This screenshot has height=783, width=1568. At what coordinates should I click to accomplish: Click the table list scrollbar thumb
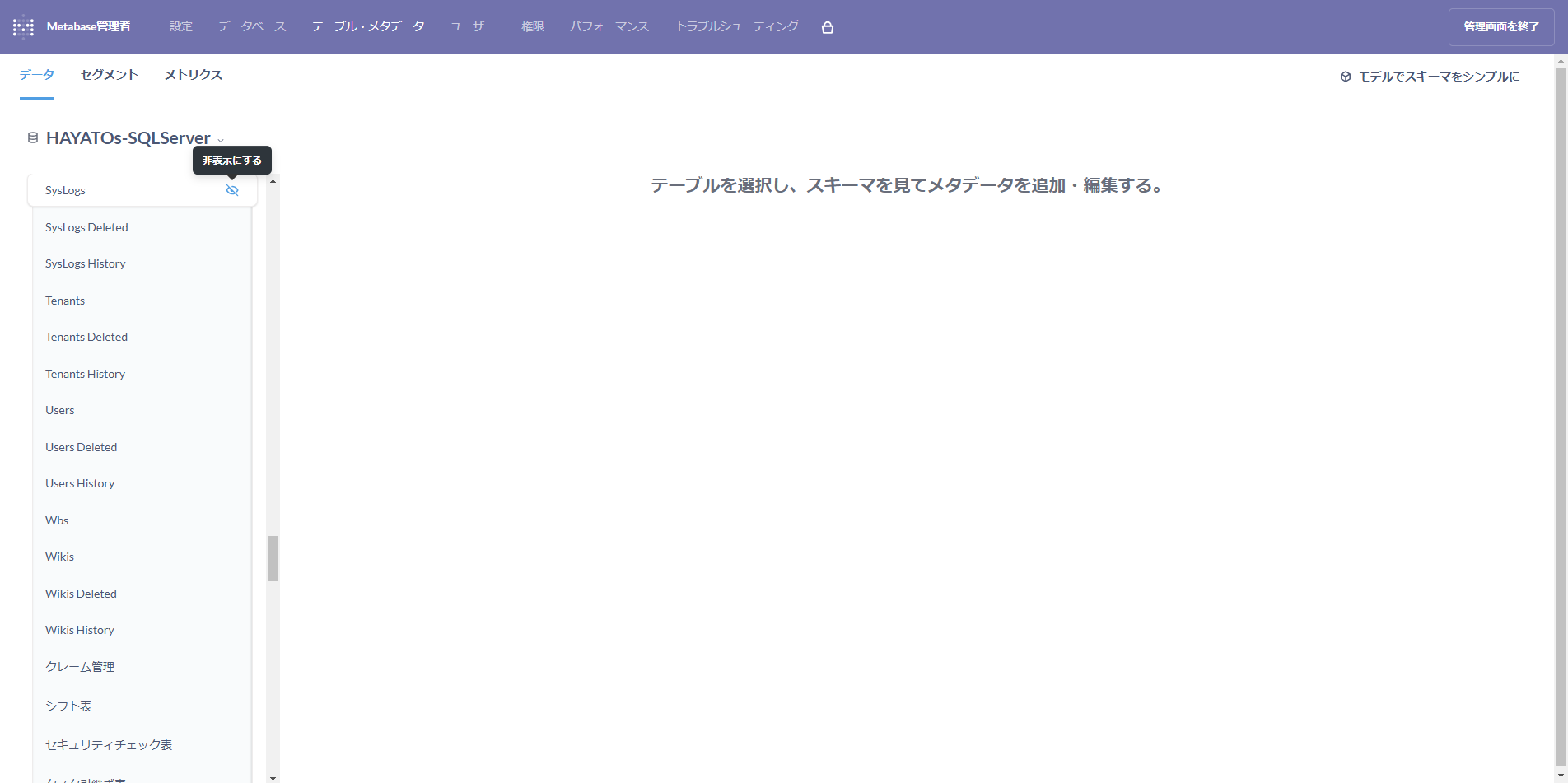(x=273, y=558)
